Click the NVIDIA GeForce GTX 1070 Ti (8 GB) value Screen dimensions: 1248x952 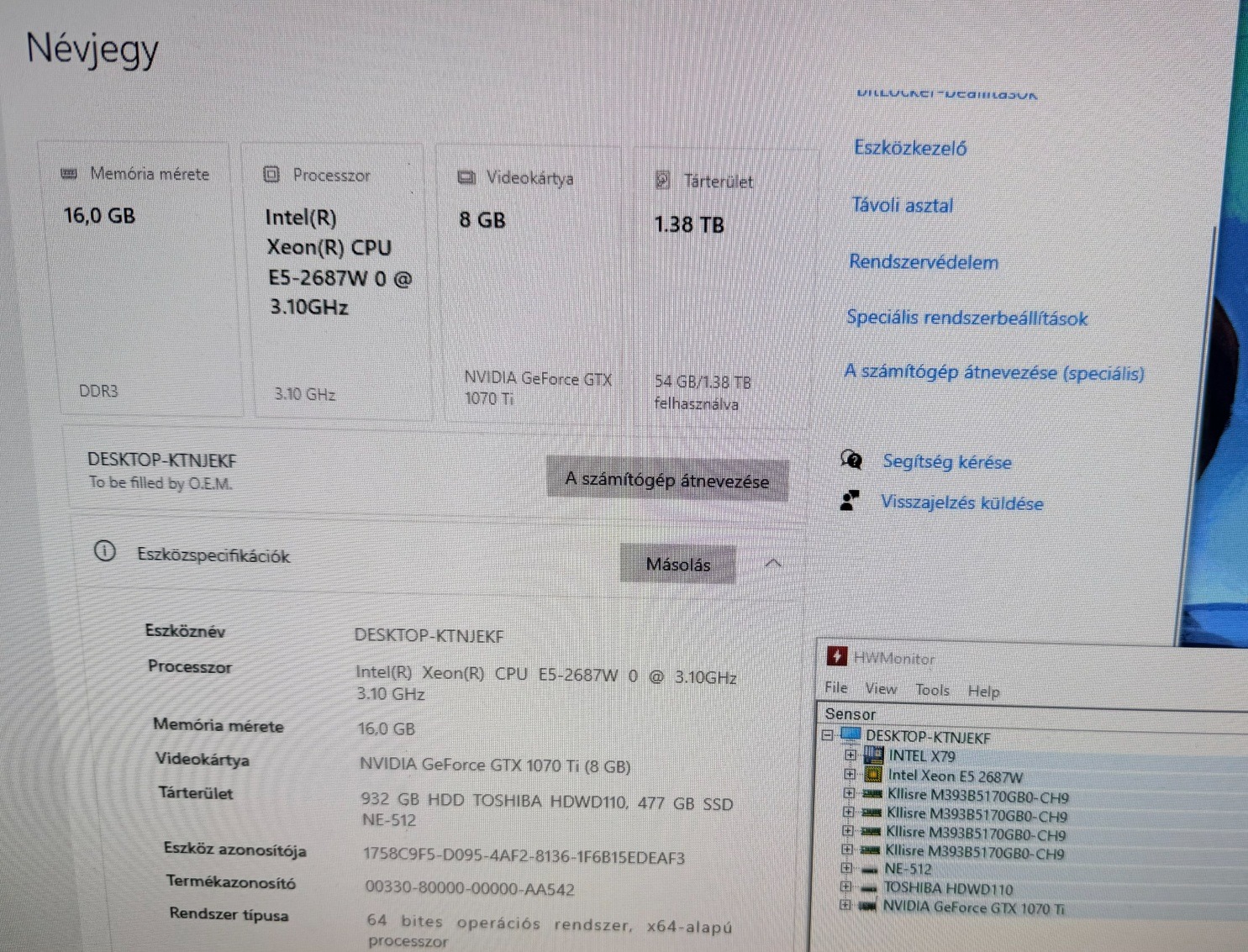pos(495,765)
